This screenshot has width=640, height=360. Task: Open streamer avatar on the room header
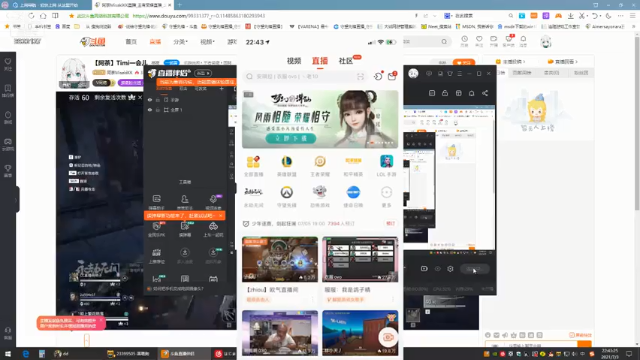tap(74, 73)
